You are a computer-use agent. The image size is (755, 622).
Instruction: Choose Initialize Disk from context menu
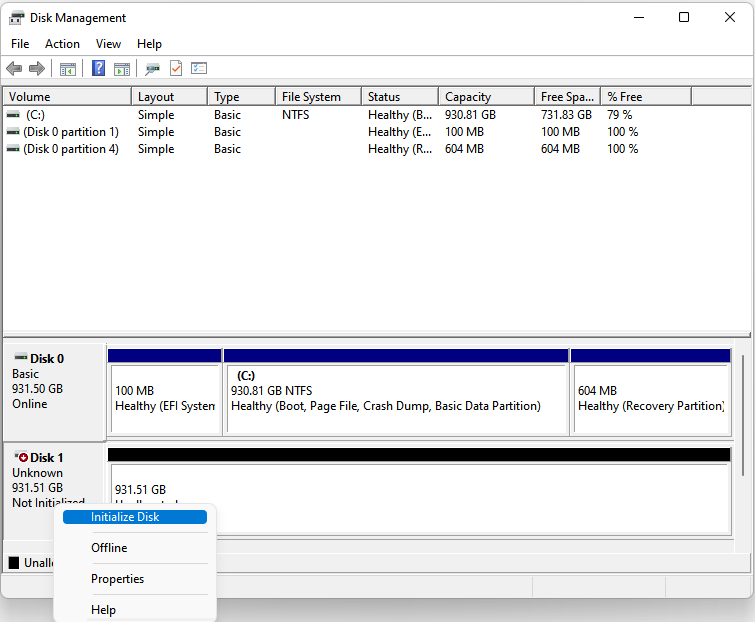(125, 517)
